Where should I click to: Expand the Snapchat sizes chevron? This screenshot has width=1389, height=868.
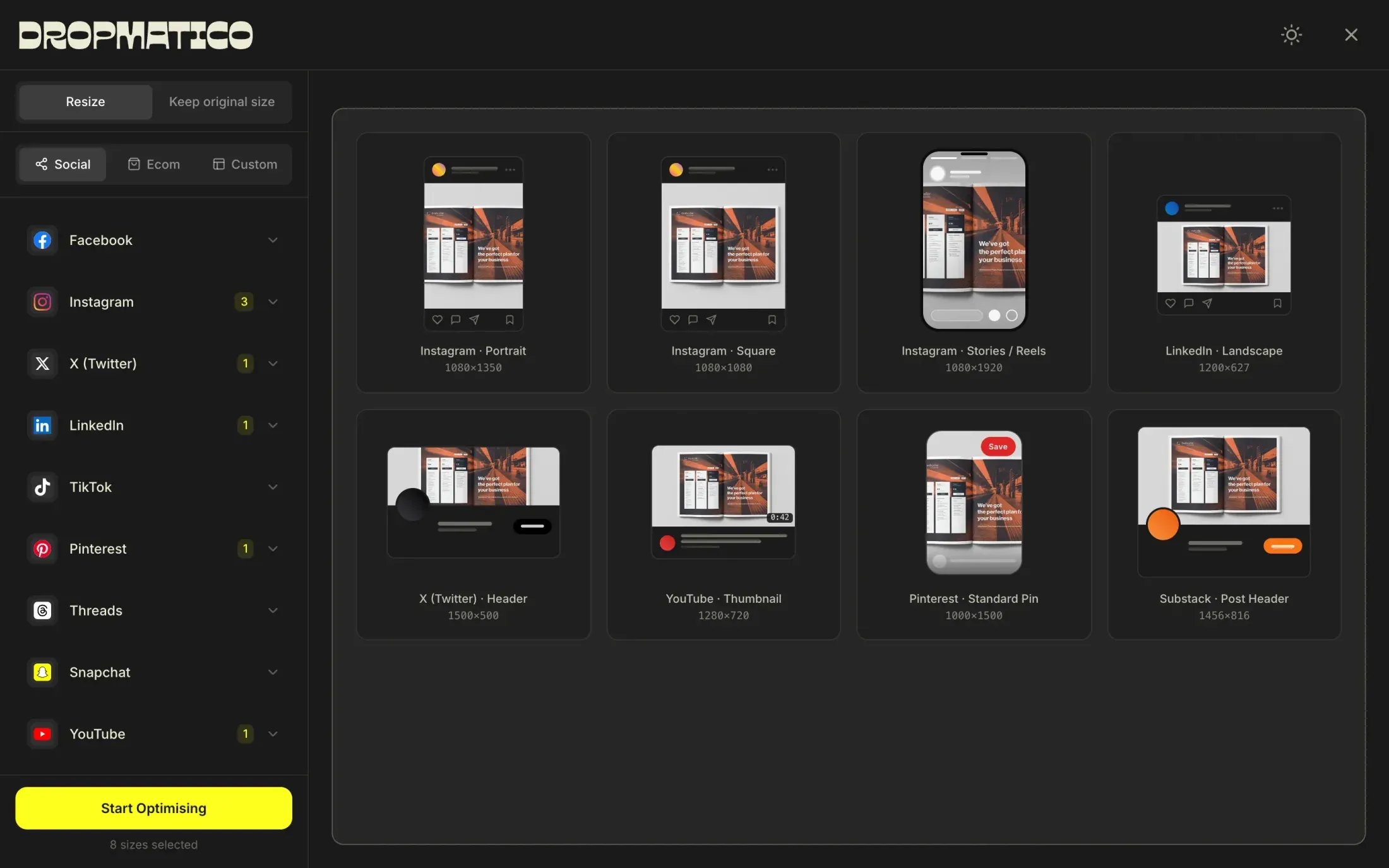point(273,672)
